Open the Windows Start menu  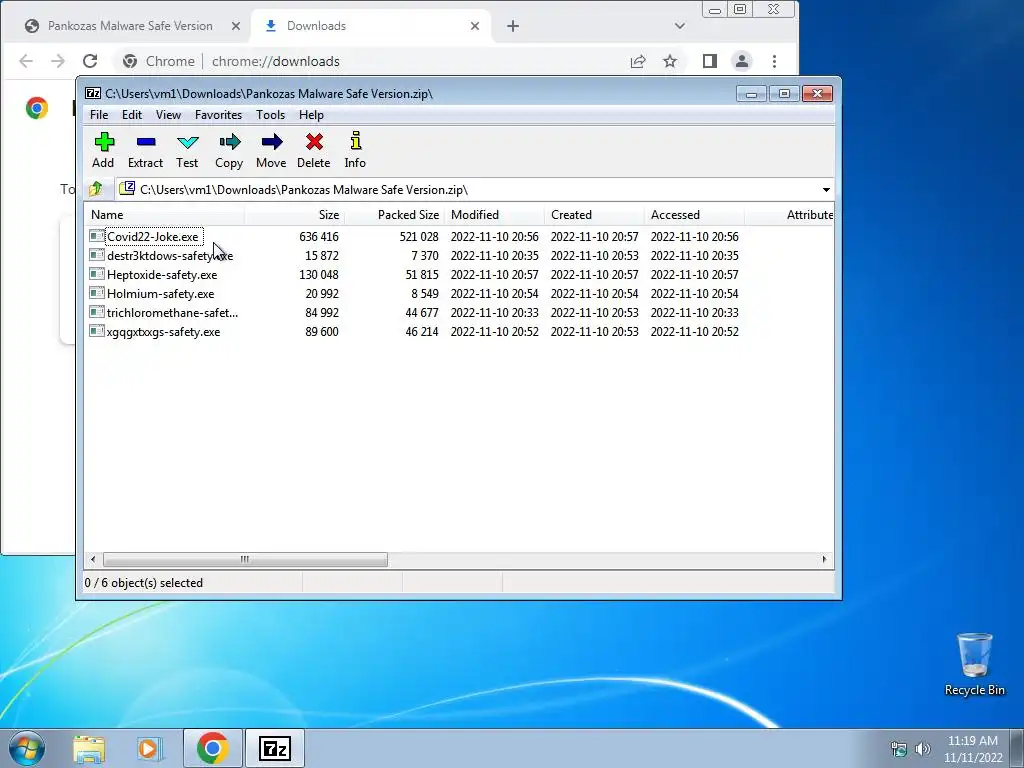tap(27, 748)
